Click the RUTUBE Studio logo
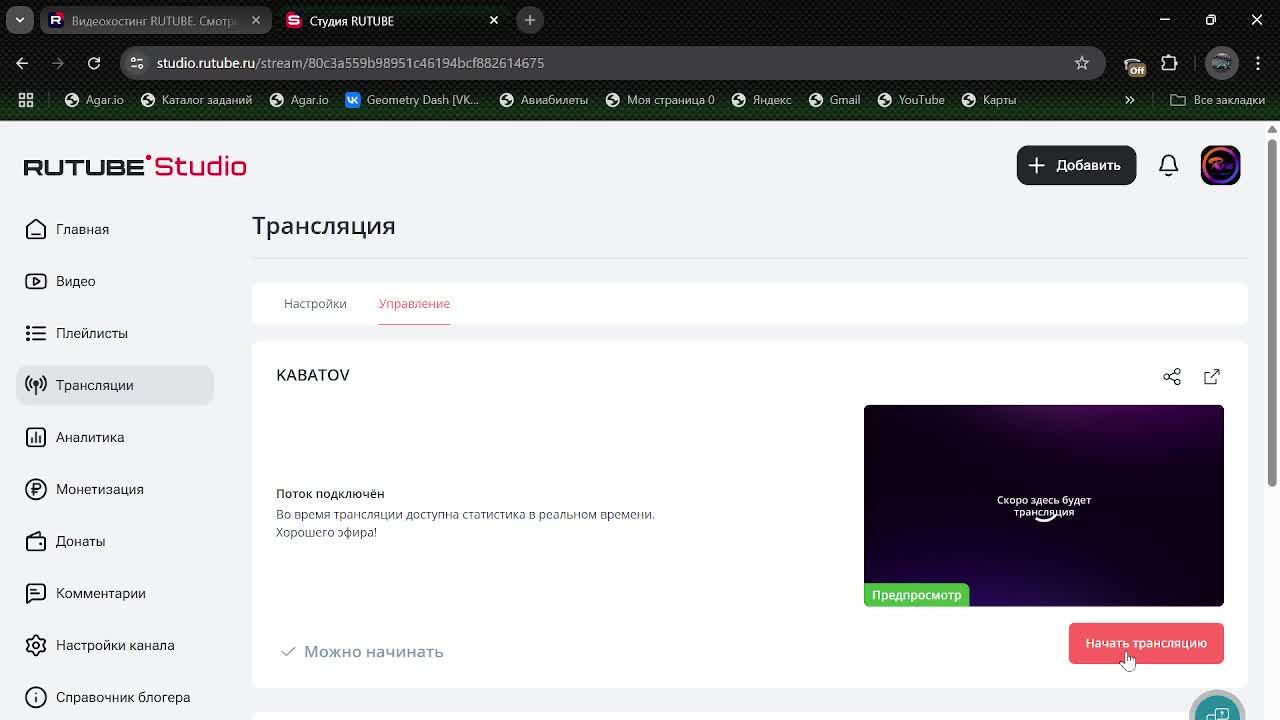The image size is (1280, 720). point(135,166)
